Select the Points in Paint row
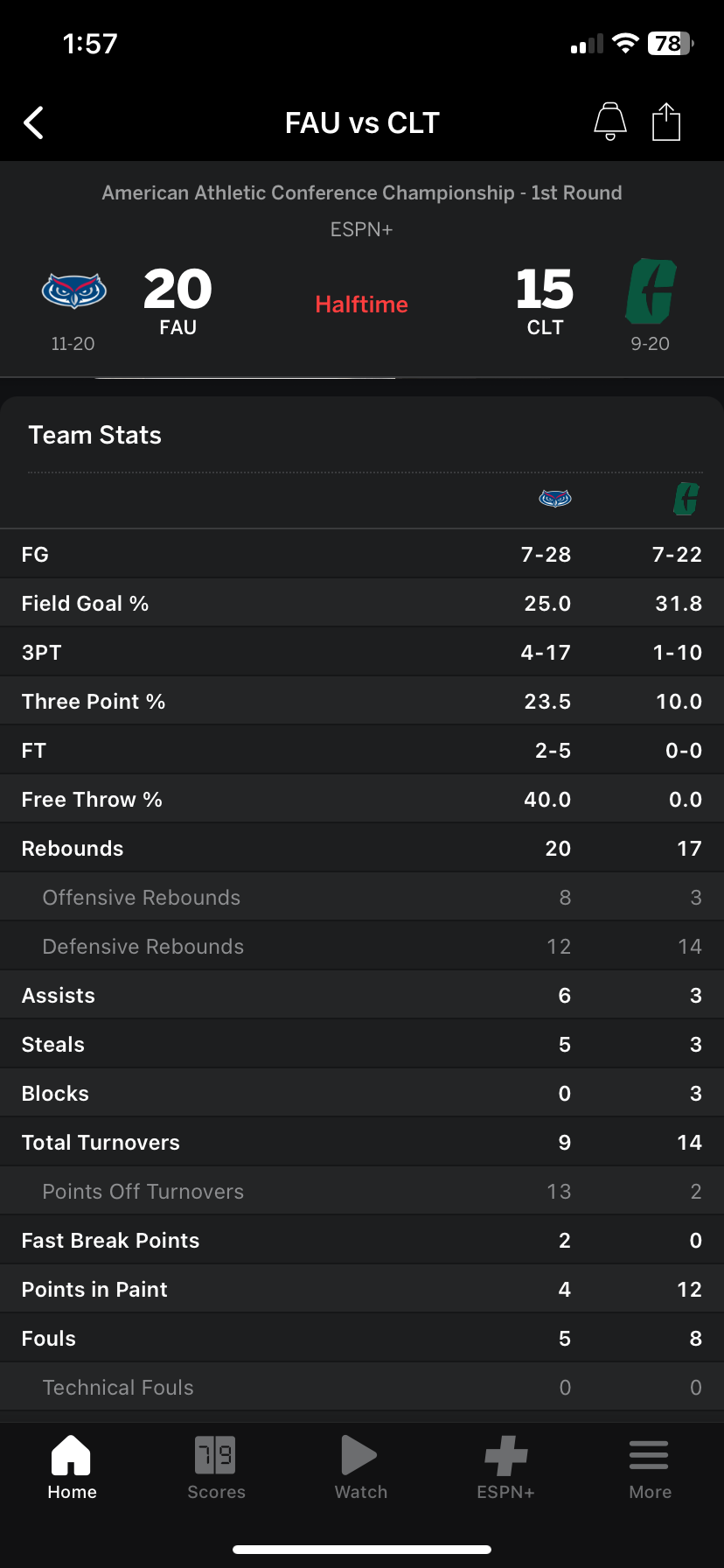724x1568 pixels. pos(362,1289)
